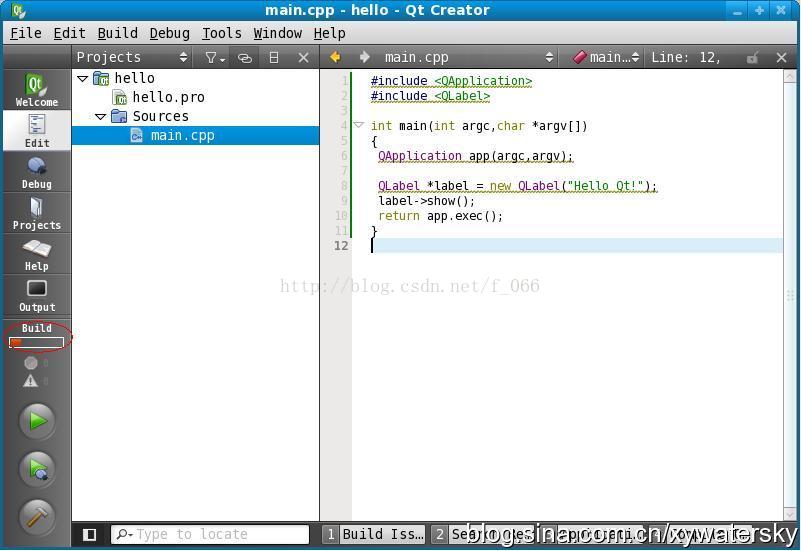Open the Window menu
Image resolution: width=801 pixels, height=551 pixels.
(277, 33)
